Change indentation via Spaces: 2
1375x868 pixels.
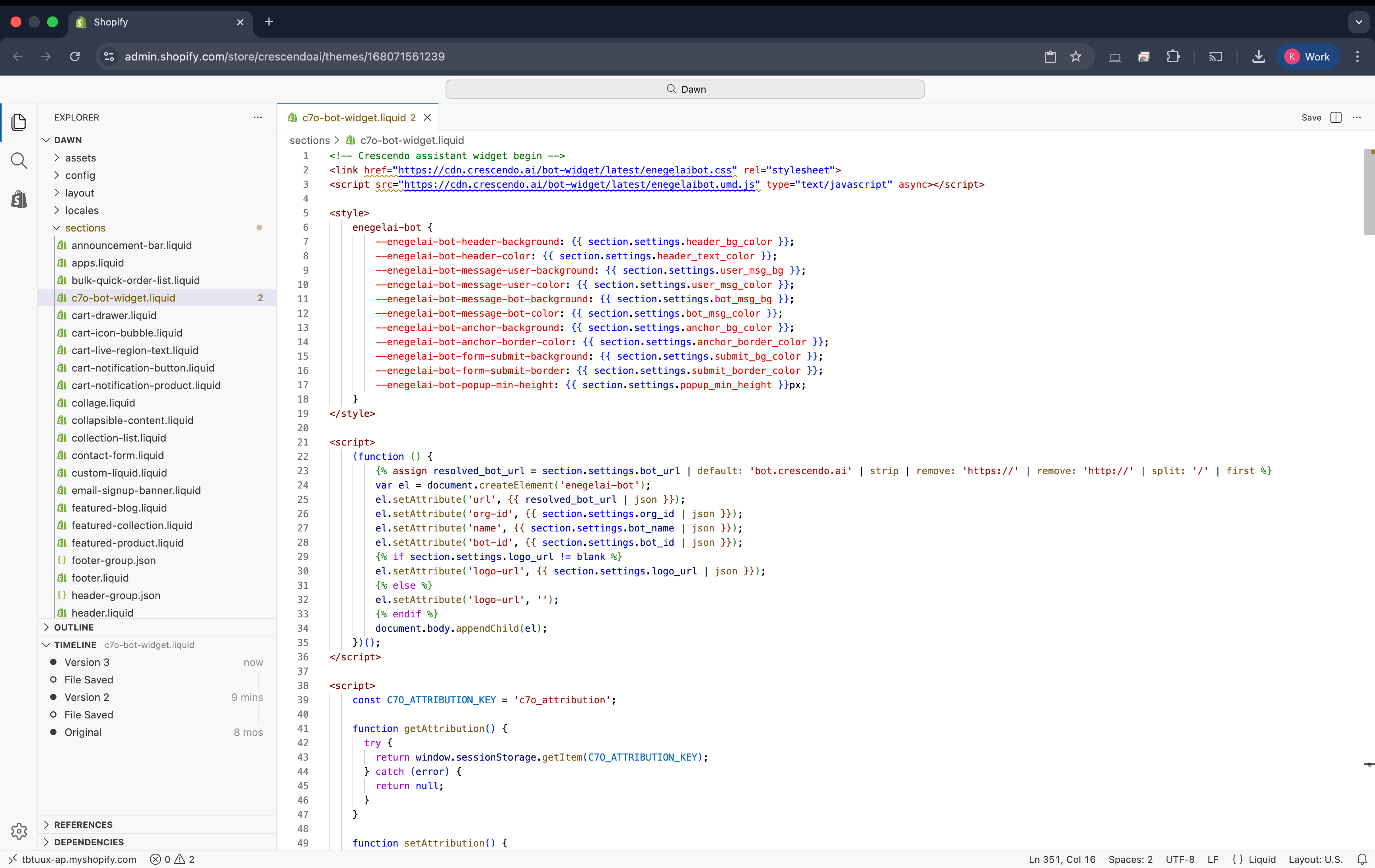click(x=1131, y=859)
